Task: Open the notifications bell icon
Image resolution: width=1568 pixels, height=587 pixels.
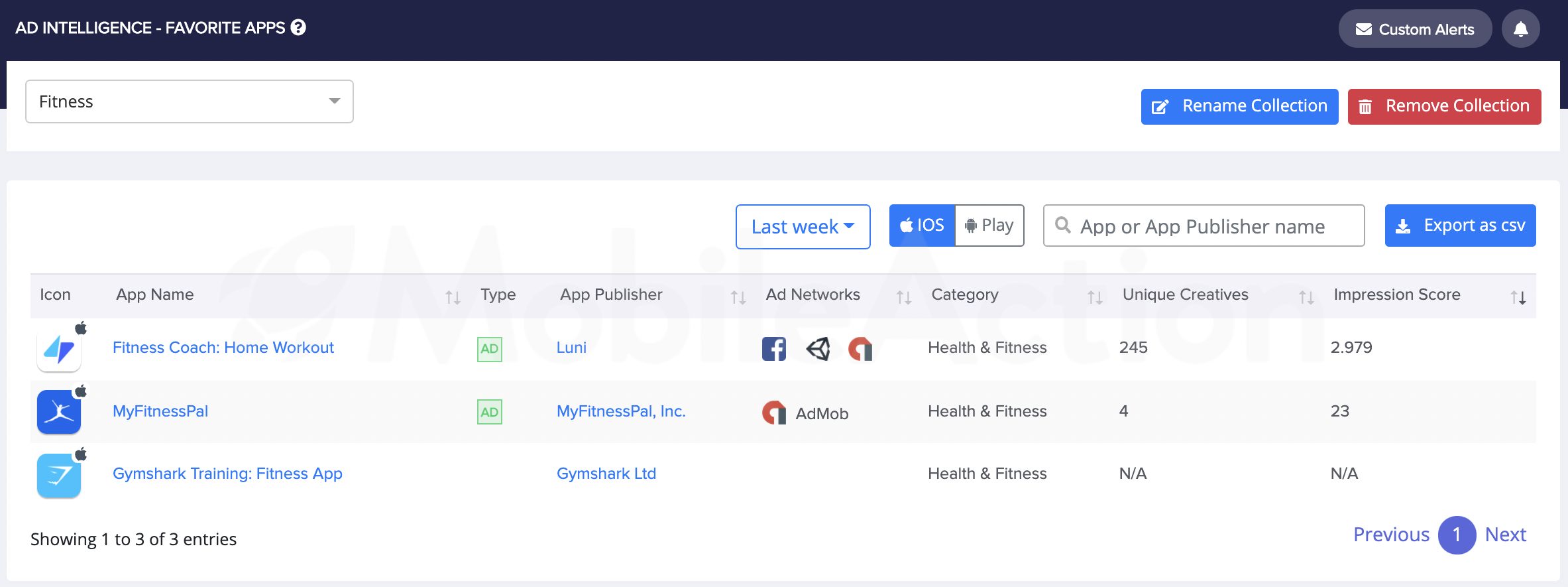Action: tap(1520, 29)
